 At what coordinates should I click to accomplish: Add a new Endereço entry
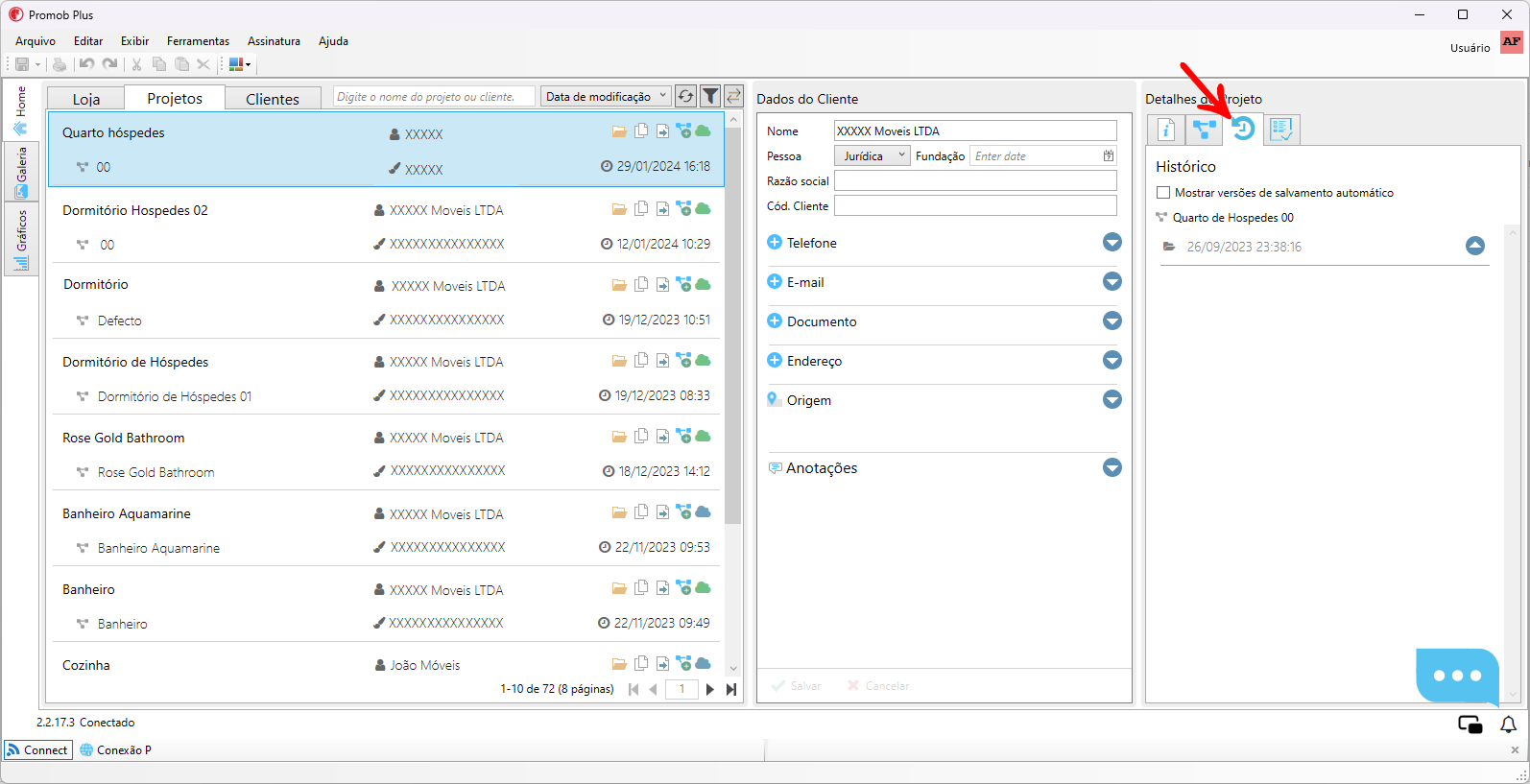point(775,360)
